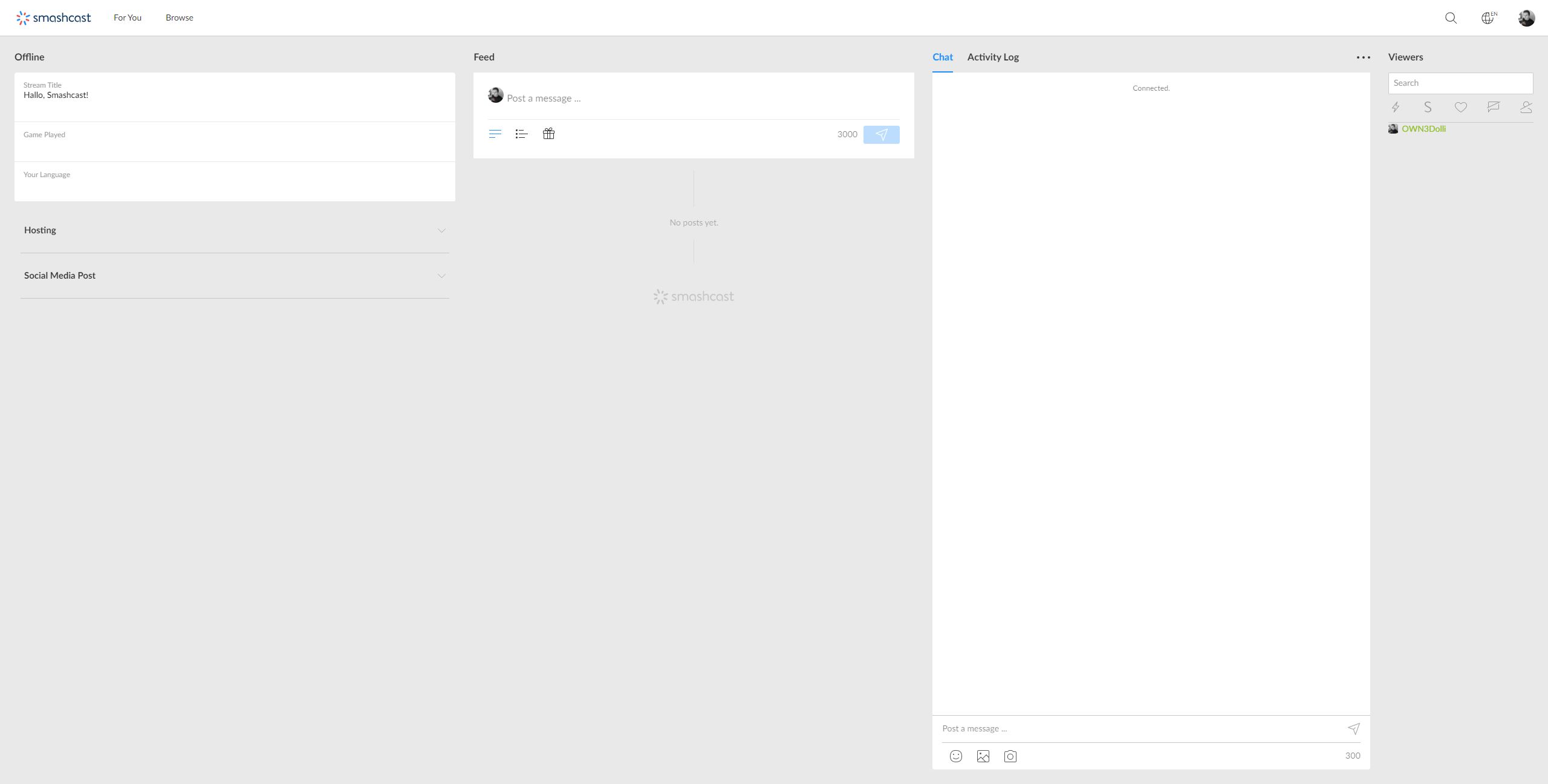The image size is (1548, 784).
Task: Toggle the lightning bolt viewer filter
Action: click(x=1396, y=108)
